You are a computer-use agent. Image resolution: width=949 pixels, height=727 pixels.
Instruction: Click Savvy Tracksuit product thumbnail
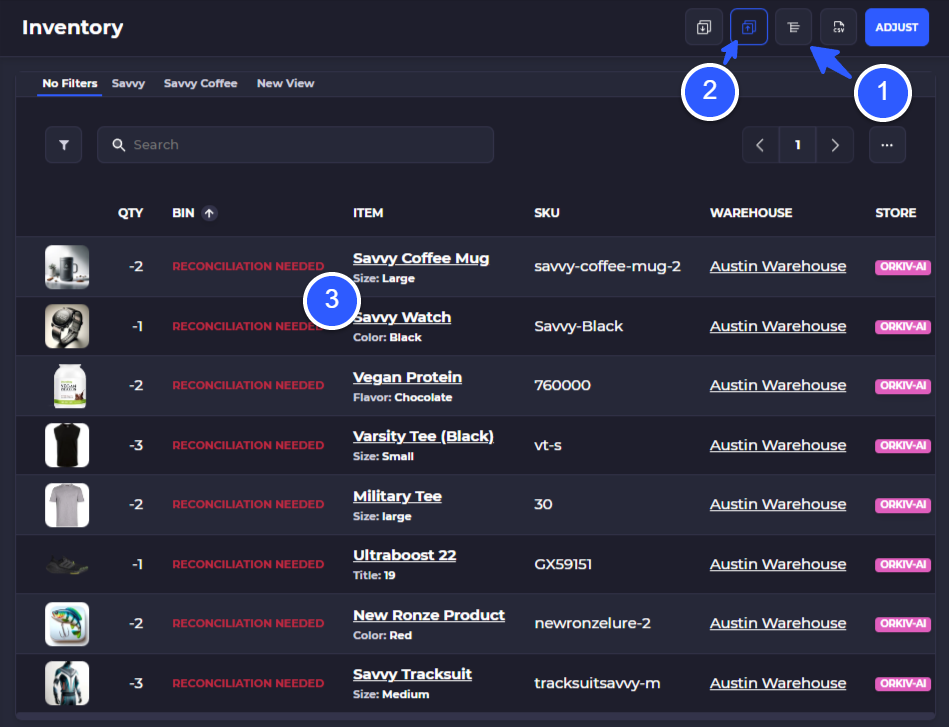point(67,683)
